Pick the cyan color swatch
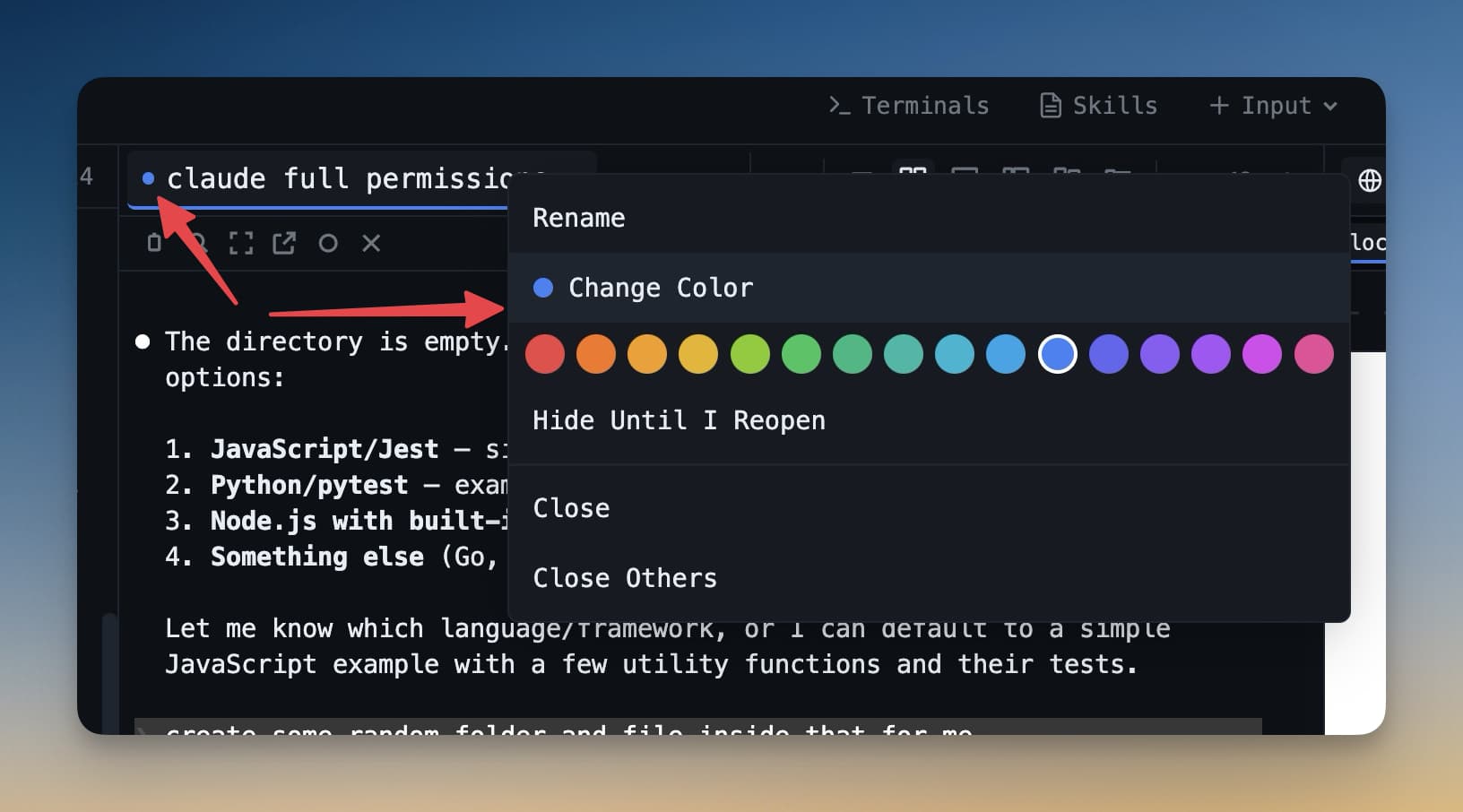 point(955,354)
